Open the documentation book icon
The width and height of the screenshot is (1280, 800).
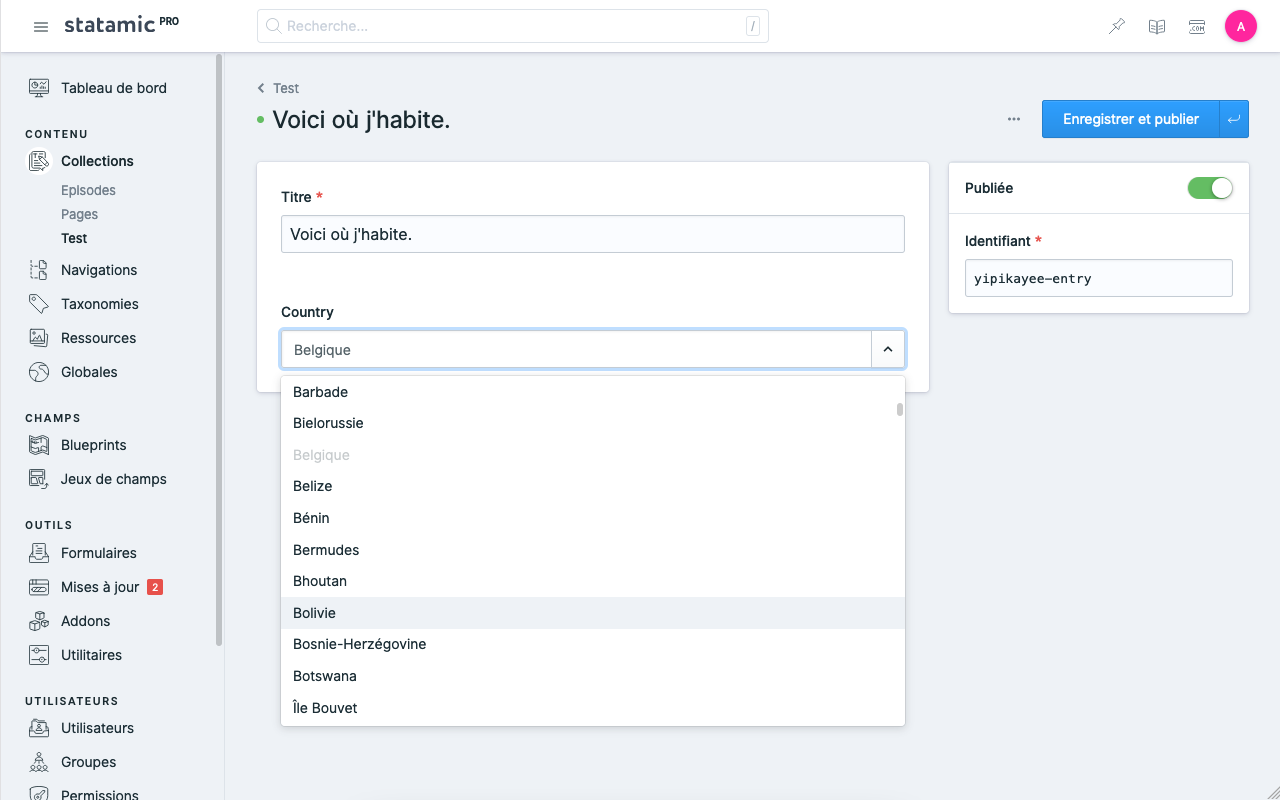point(1157,27)
